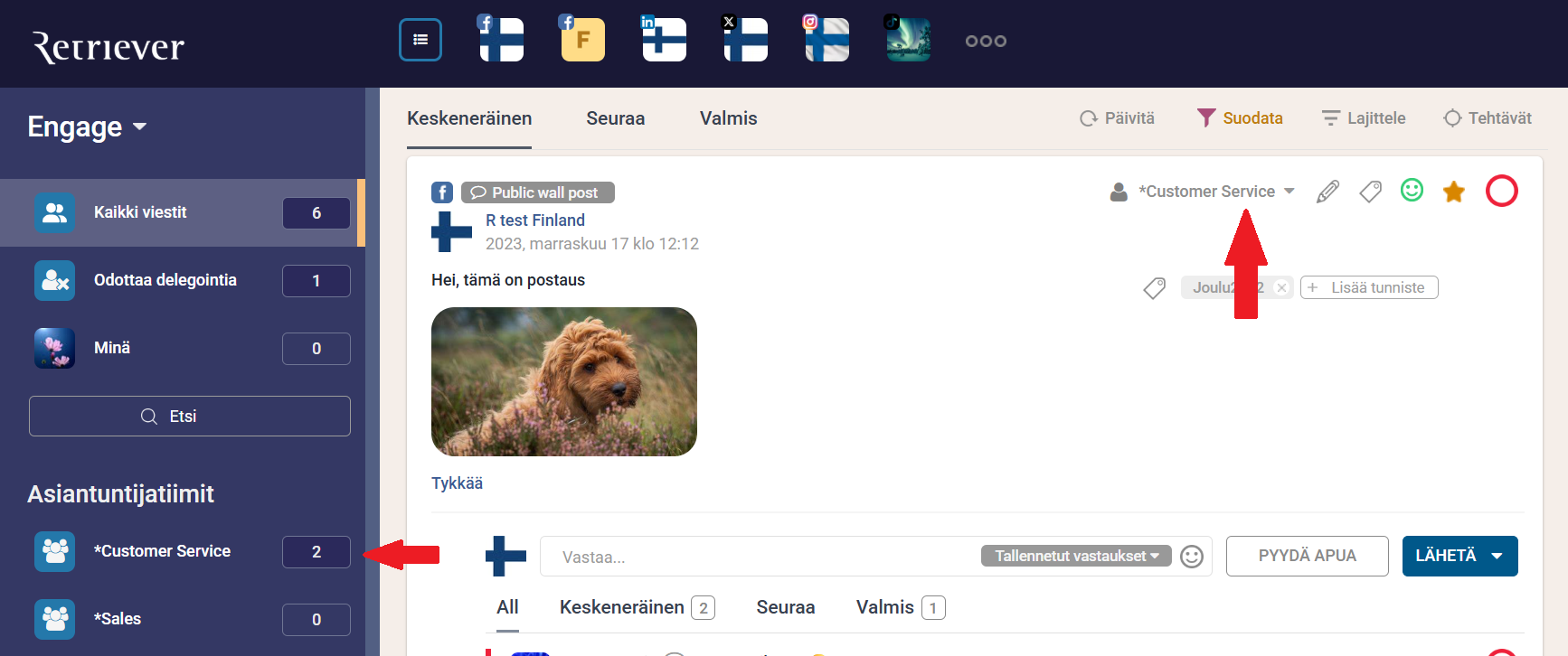Click the Finland flag avatar beside reply box
The height and width of the screenshot is (656, 1568).
click(x=505, y=556)
